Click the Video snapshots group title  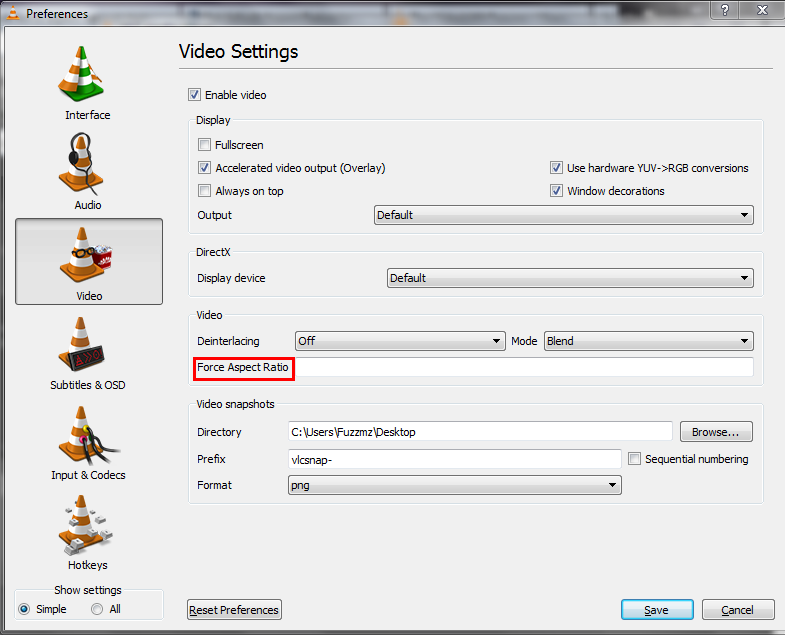(x=235, y=404)
